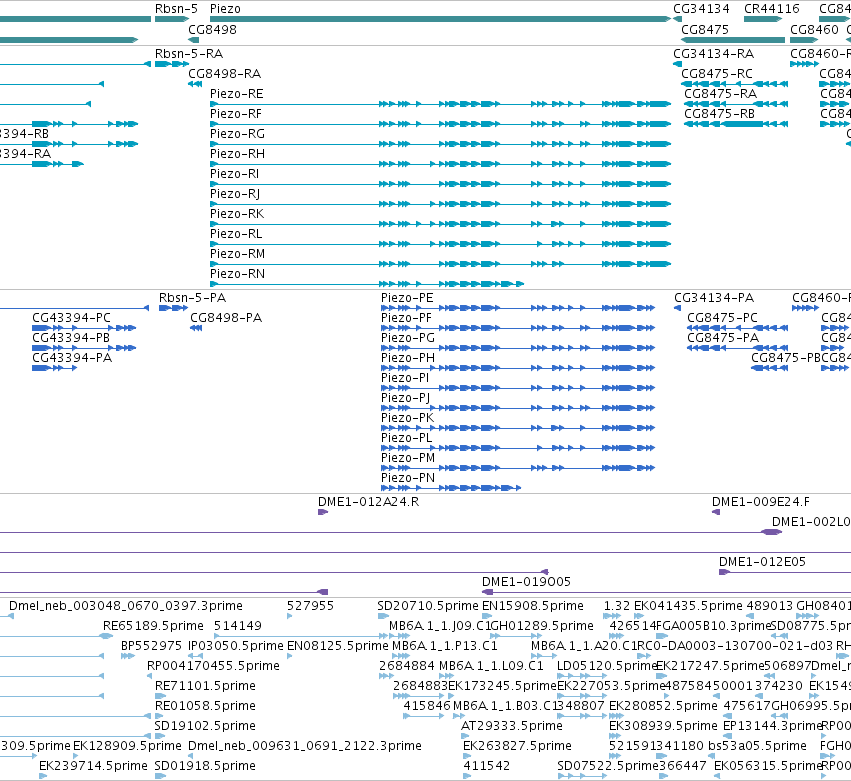Click EST RP004170455.5prime

point(213,666)
